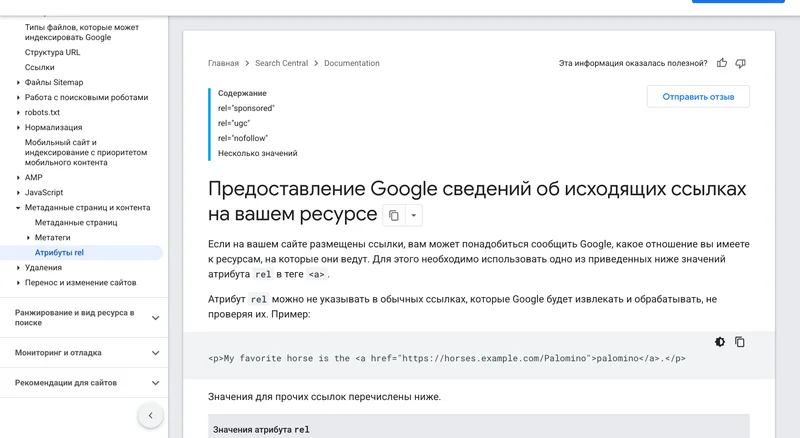
Task: Open dropdown arrow beside copy page icon
Action: (x=414, y=215)
